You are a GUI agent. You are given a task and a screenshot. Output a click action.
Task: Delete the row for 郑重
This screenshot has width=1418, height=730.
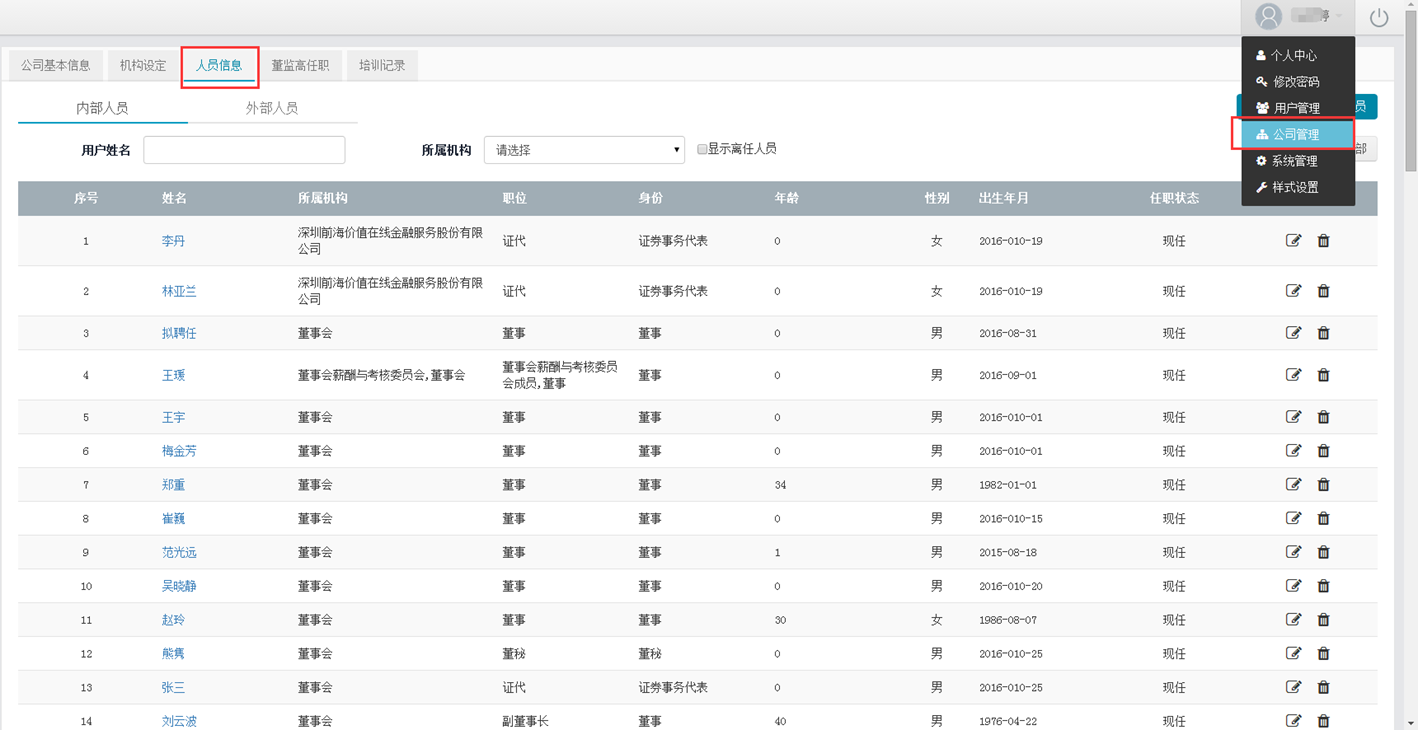[x=1323, y=485]
